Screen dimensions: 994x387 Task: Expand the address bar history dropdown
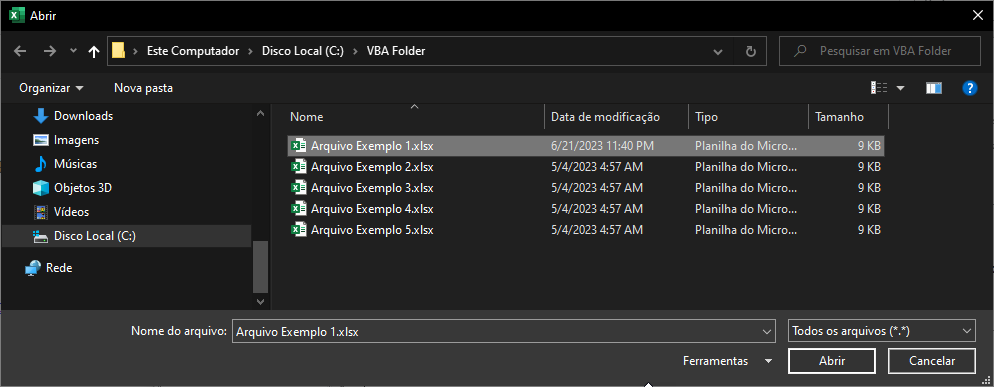click(718, 51)
